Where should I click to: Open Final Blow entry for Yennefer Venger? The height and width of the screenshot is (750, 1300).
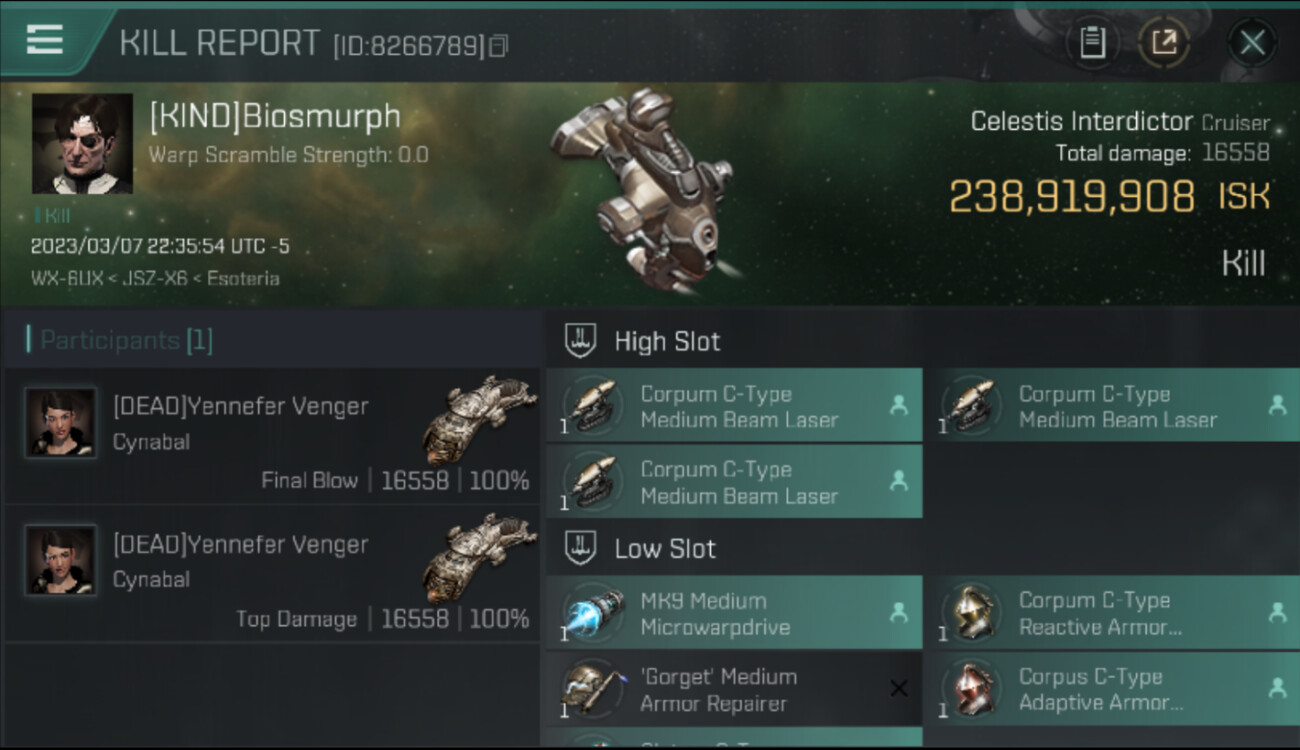(x=272, y=436)
